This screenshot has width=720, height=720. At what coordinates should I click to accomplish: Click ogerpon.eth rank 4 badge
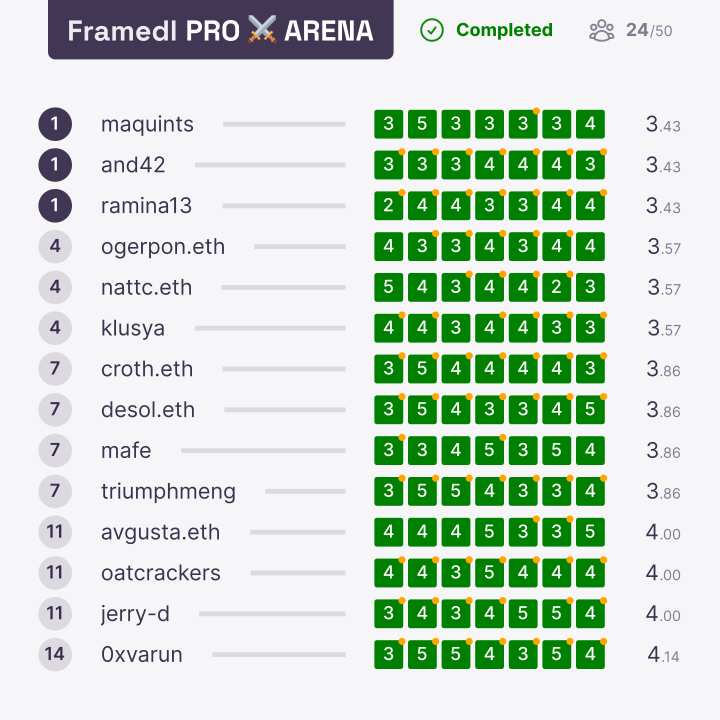(55, 247)
